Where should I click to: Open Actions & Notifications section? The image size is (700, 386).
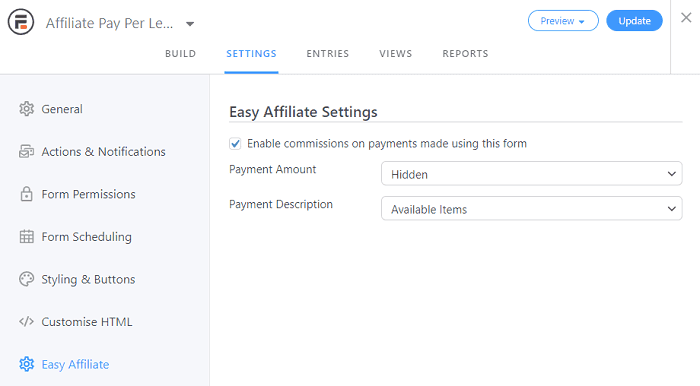(104, 152)
